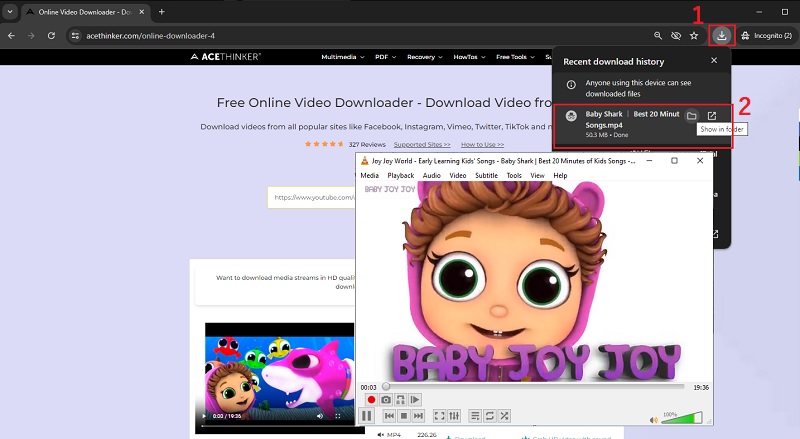Toggle random shuffle in VLC

click(505, 416)
